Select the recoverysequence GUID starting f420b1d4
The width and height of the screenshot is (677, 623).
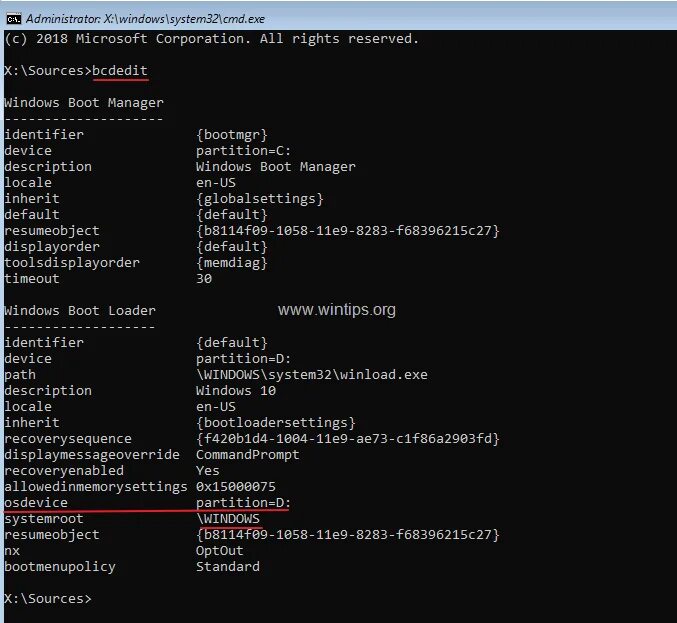coord(348,439)
